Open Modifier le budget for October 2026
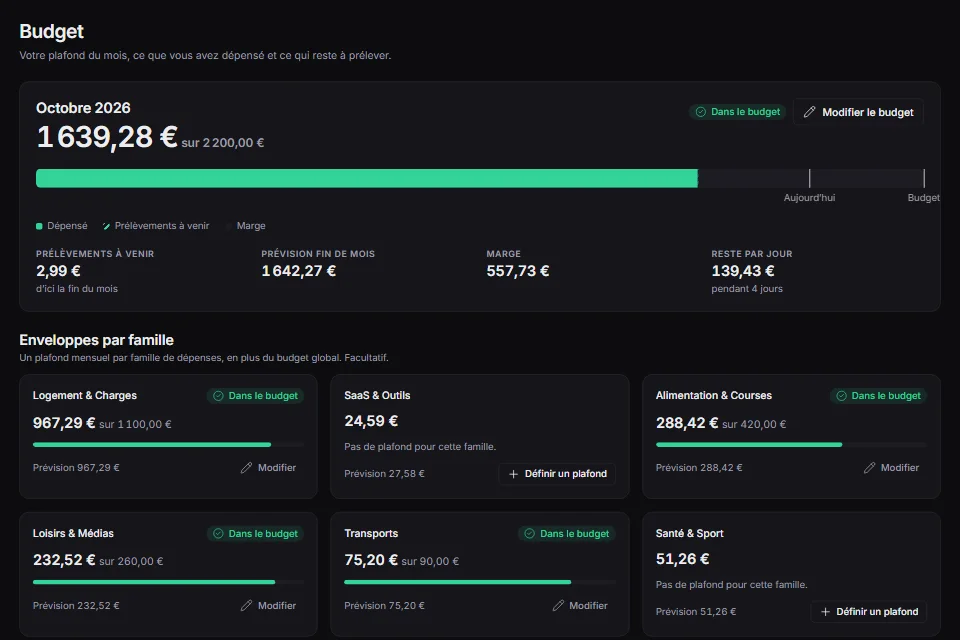The width and height of the screenshot is (960, 640). coord(858,112)
